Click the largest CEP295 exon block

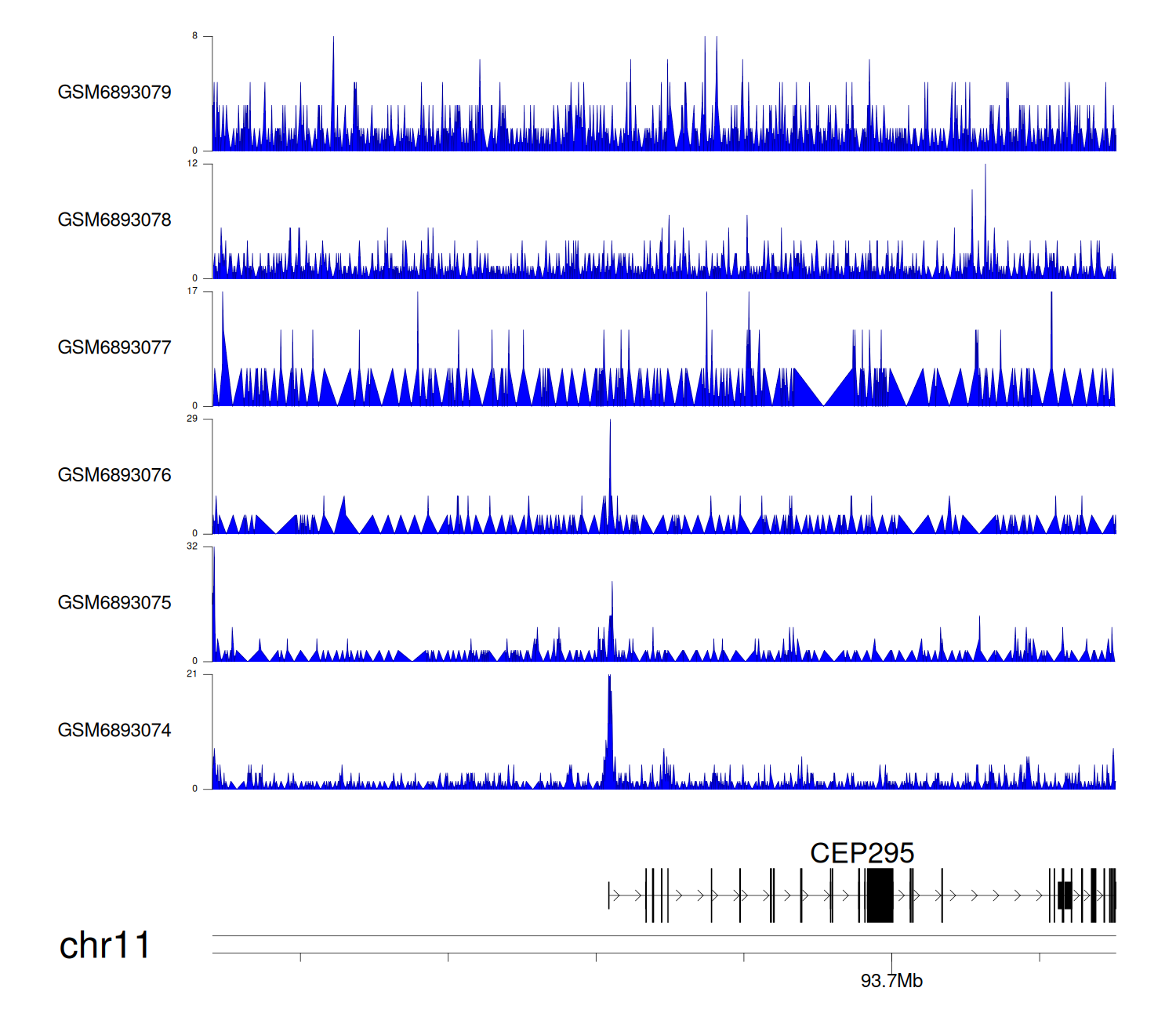pos(880,895)
